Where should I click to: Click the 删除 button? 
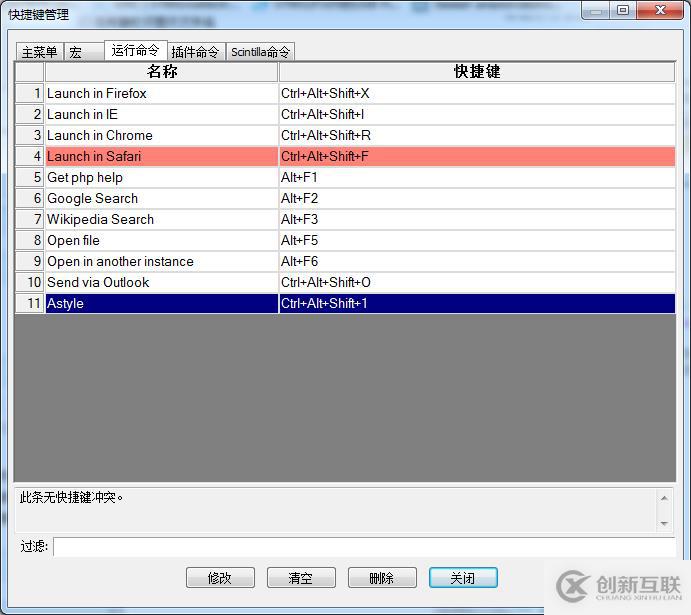pos(382,578)
